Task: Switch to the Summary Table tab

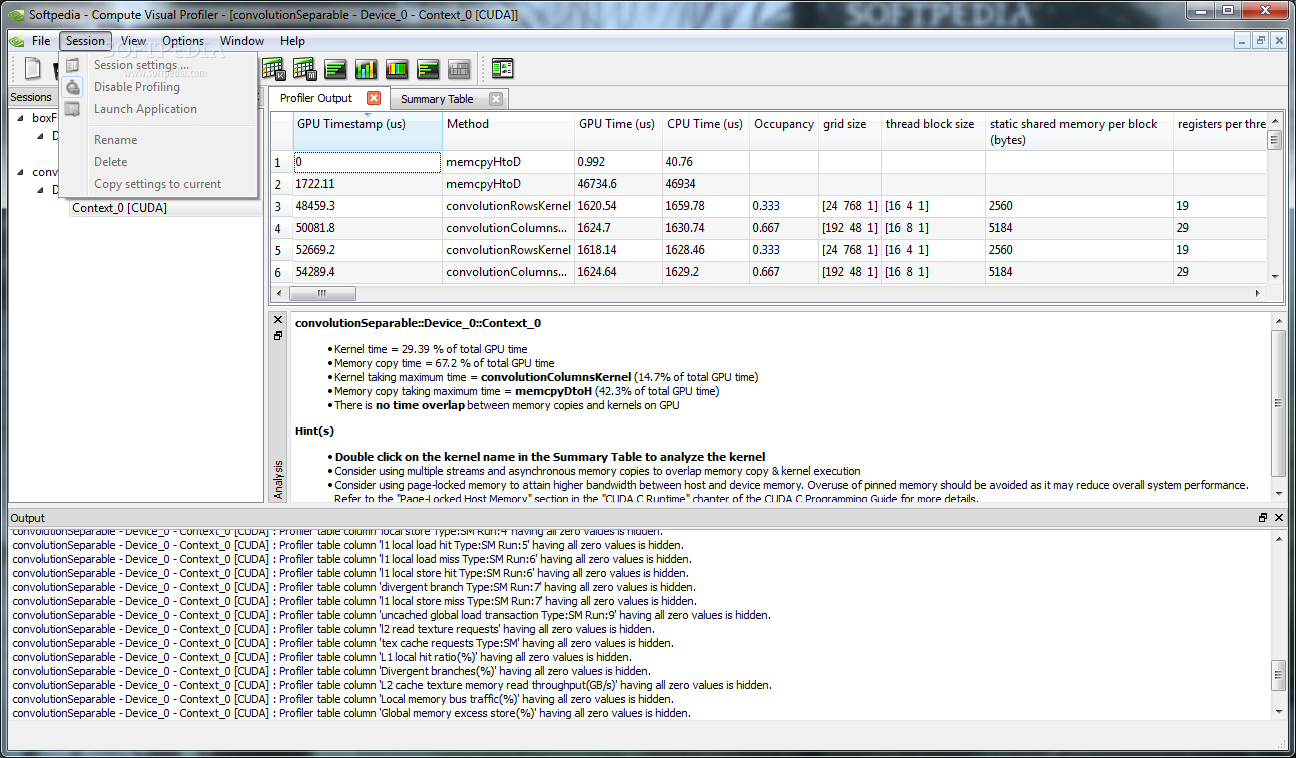Action: 437,99
